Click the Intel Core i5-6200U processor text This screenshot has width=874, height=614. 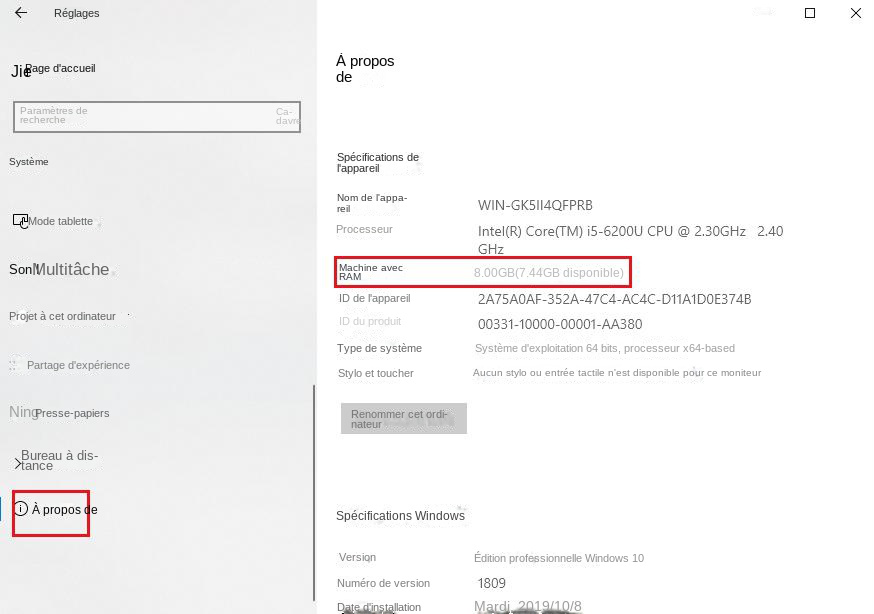pos(612,231)
